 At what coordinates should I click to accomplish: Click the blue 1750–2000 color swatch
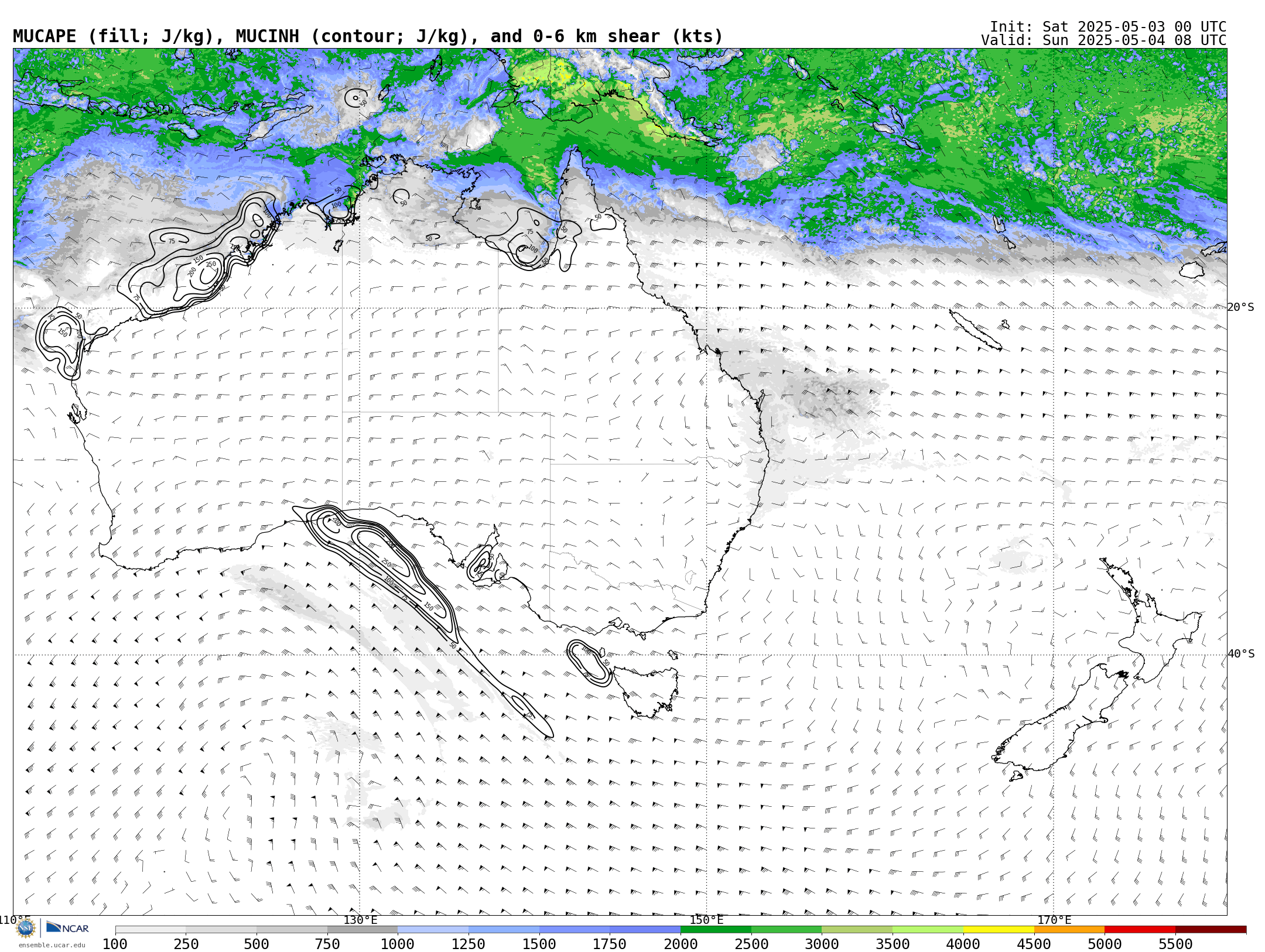645,930
